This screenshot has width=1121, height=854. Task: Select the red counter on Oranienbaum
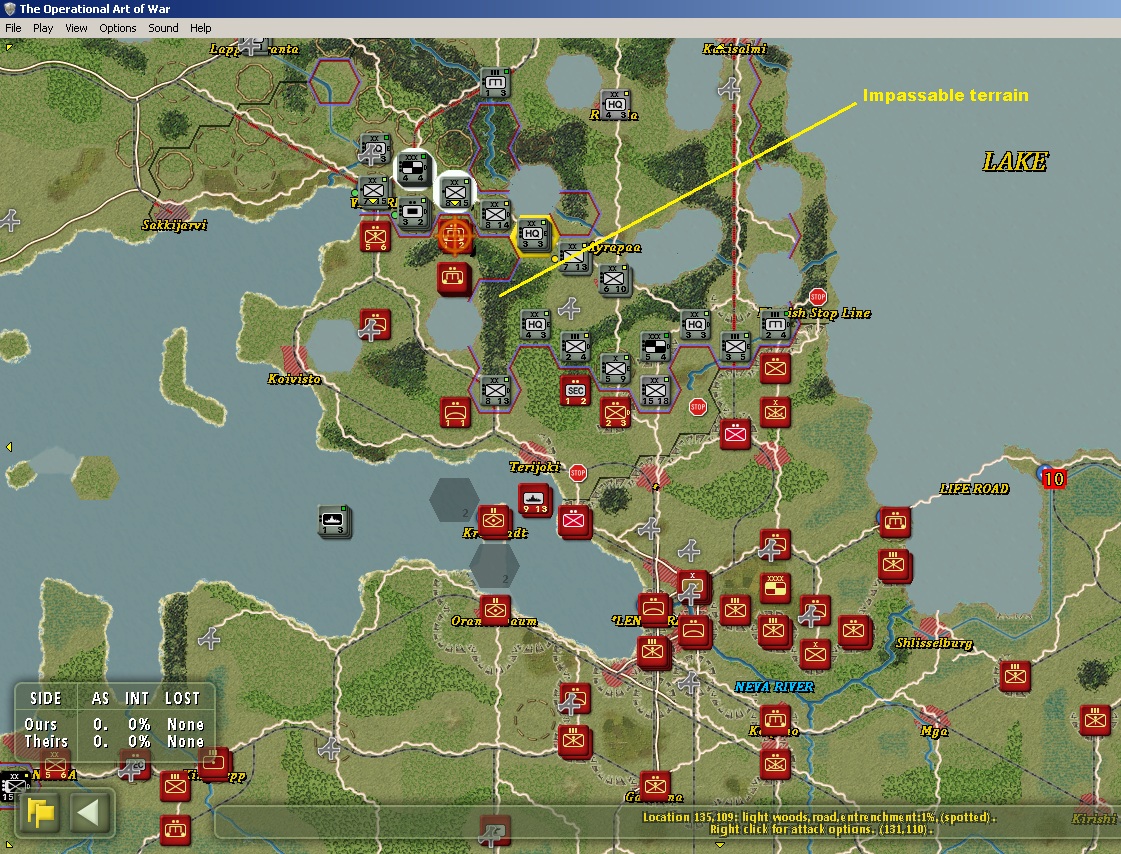point(495,610)
